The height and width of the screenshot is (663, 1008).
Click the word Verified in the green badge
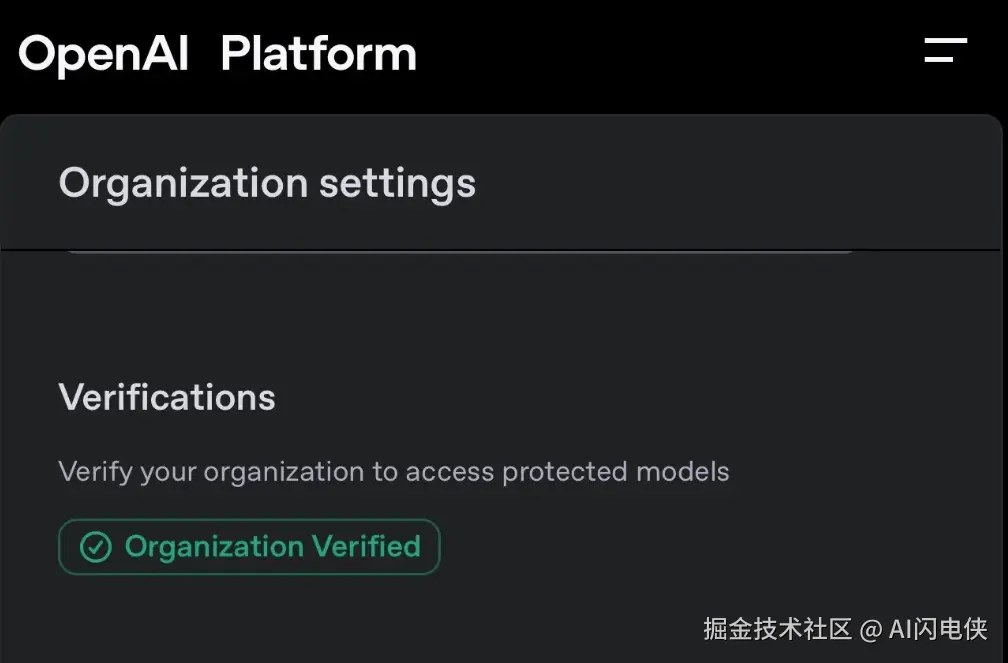pos(366,547)
